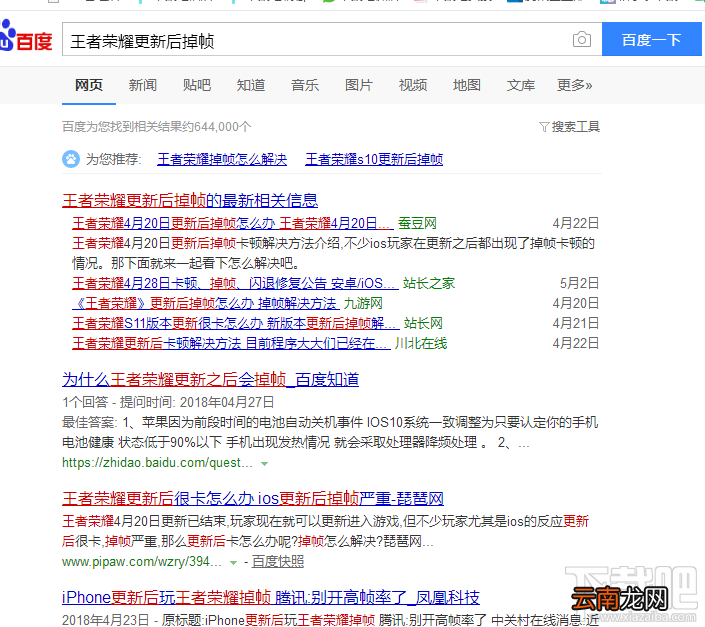Open suggestion 王者荣耀掉帧怎么解决

(x=222, y=159)
